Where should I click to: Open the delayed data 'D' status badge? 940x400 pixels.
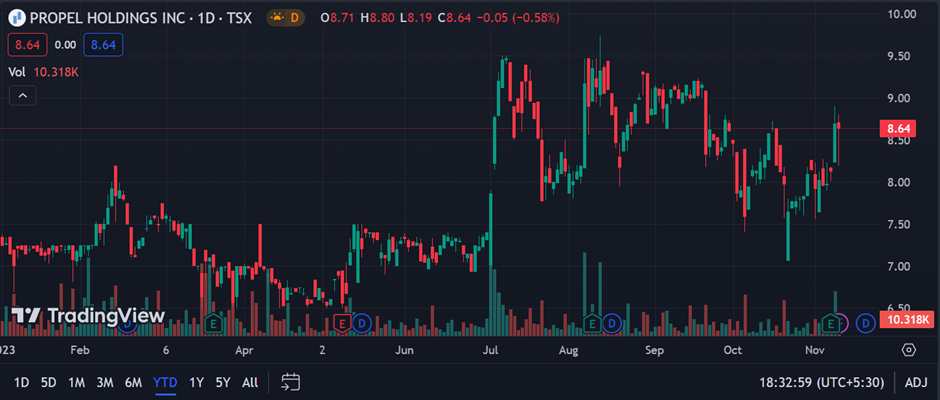point(286,17)
